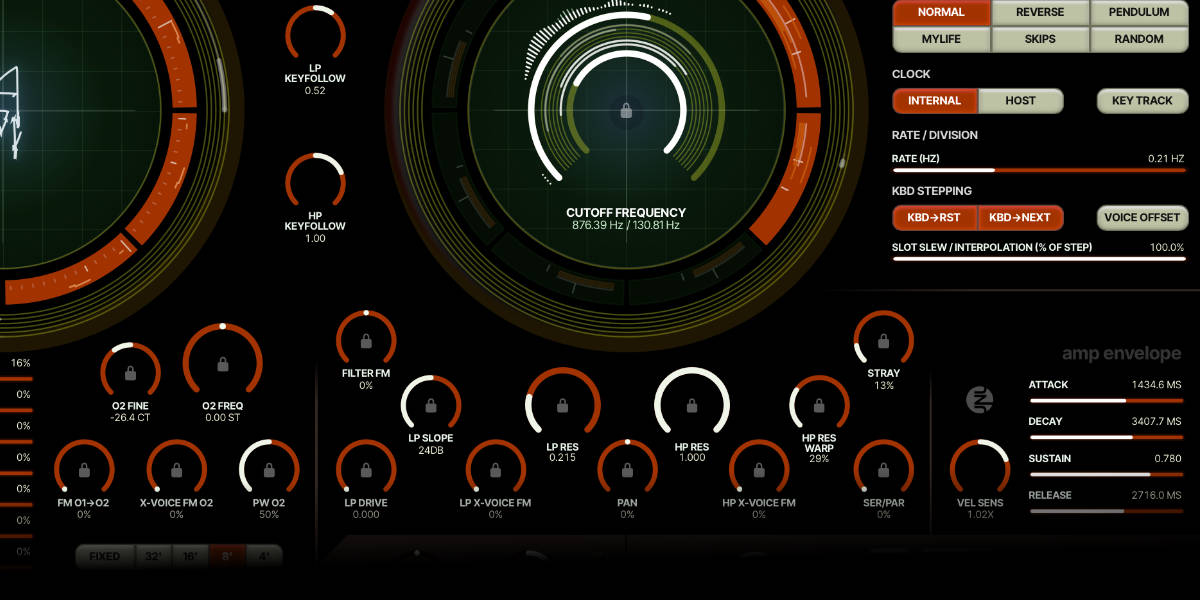Click the slot slew value 100.0%
1200x600 pixels.
pos(1167,247)
